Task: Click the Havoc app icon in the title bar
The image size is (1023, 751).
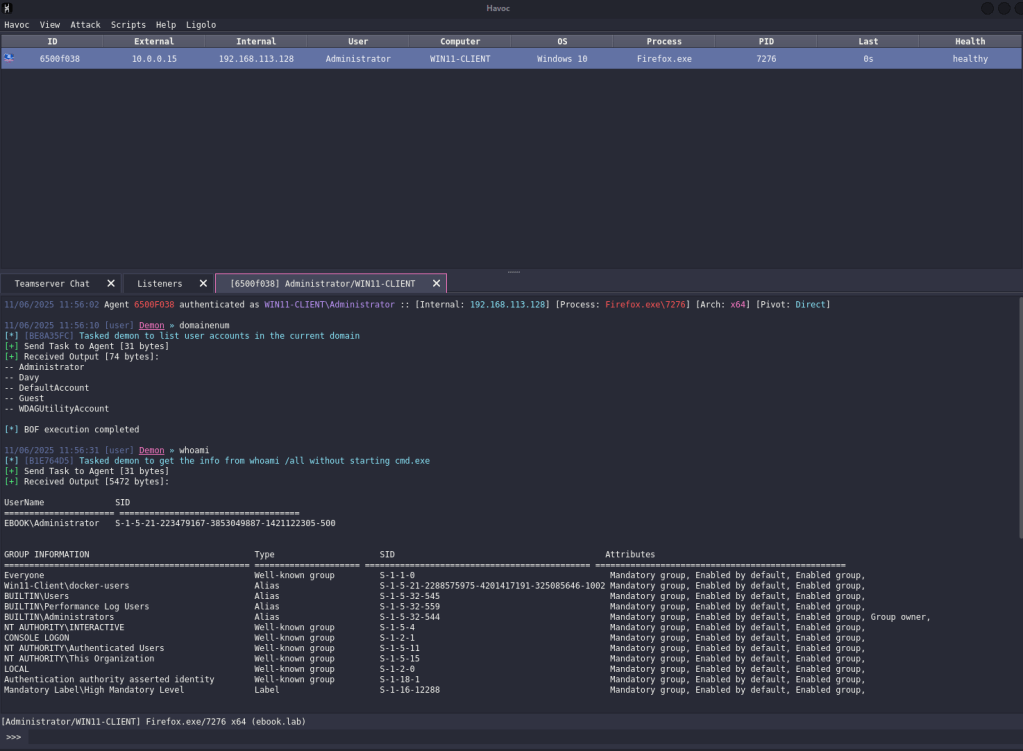Action: pyautogui.click(x=7, y=8)
